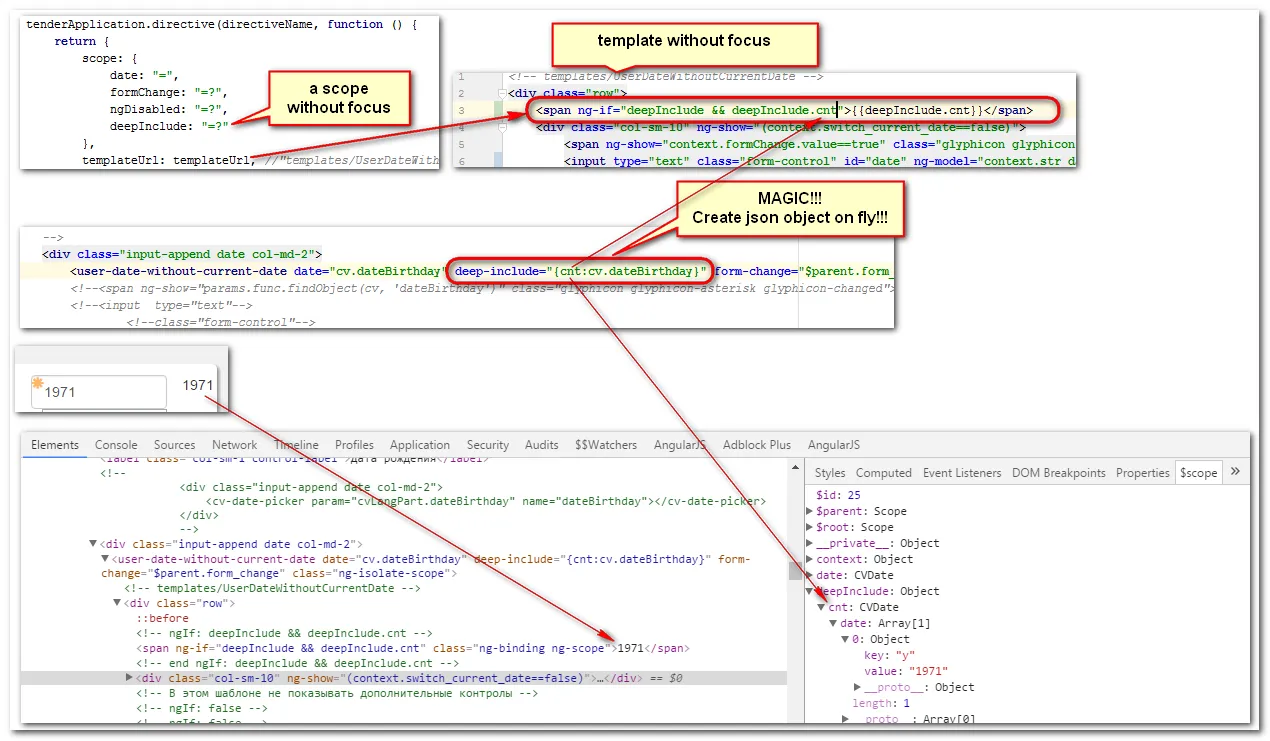1270x741 pixels.
Task: Open the Adblock Plus tab
Action: 756,445
